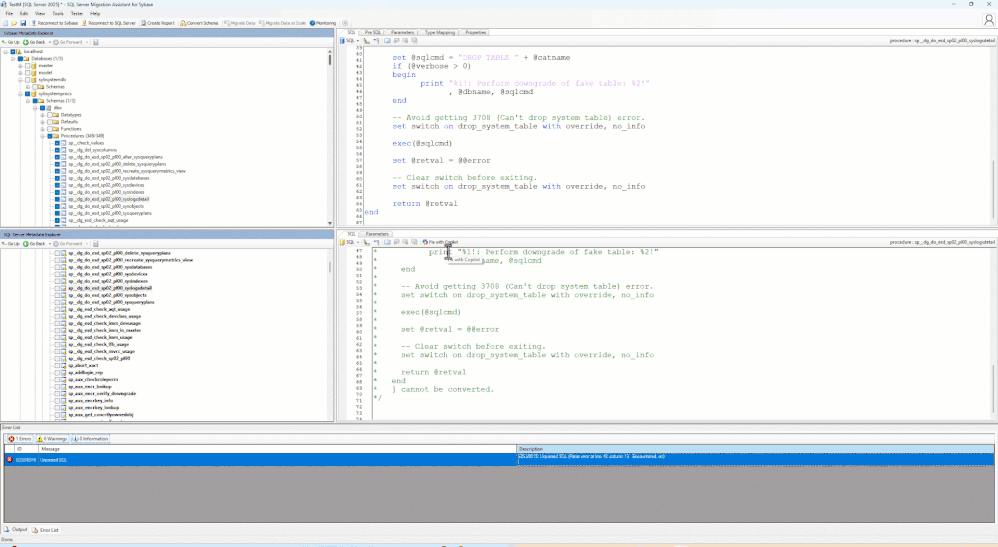This screenshot has height=547, width=998.
Task: Expand the Functions folder node
Action: click(x=43, y=129)
